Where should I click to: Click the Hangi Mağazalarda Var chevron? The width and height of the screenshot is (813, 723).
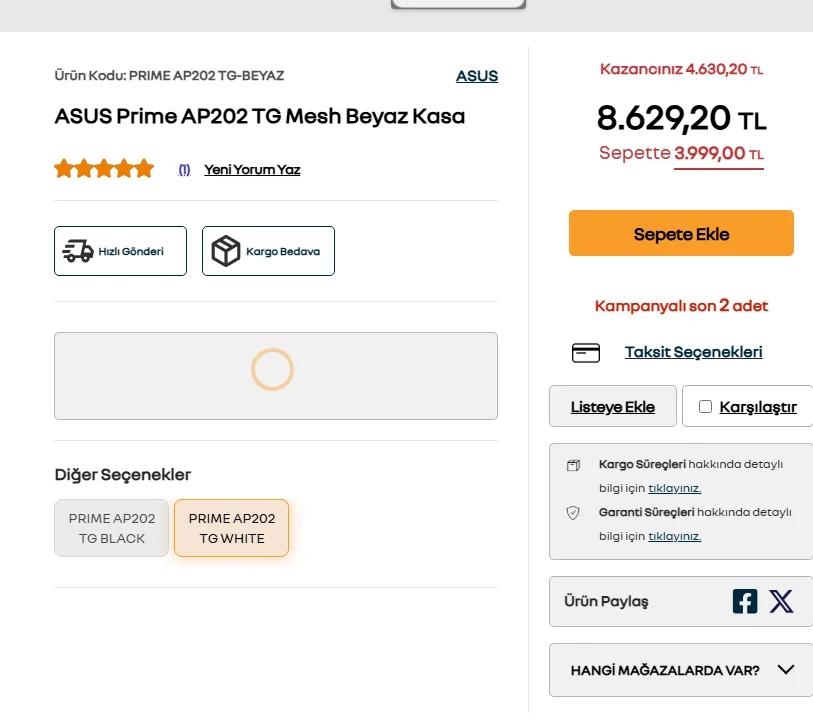click(786, 670)
